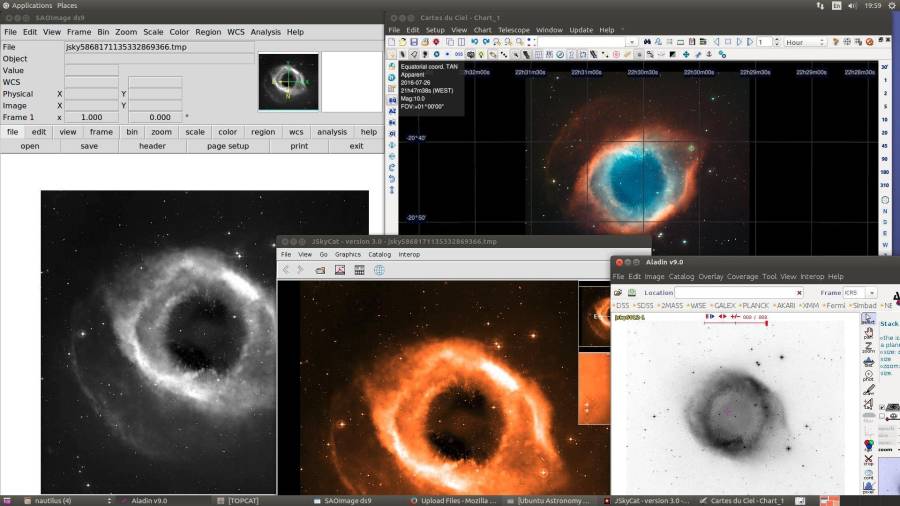Viewport: 900px width, 506px height.
Task: Click red slider marker above Aladin image
Action: point(766,324)
